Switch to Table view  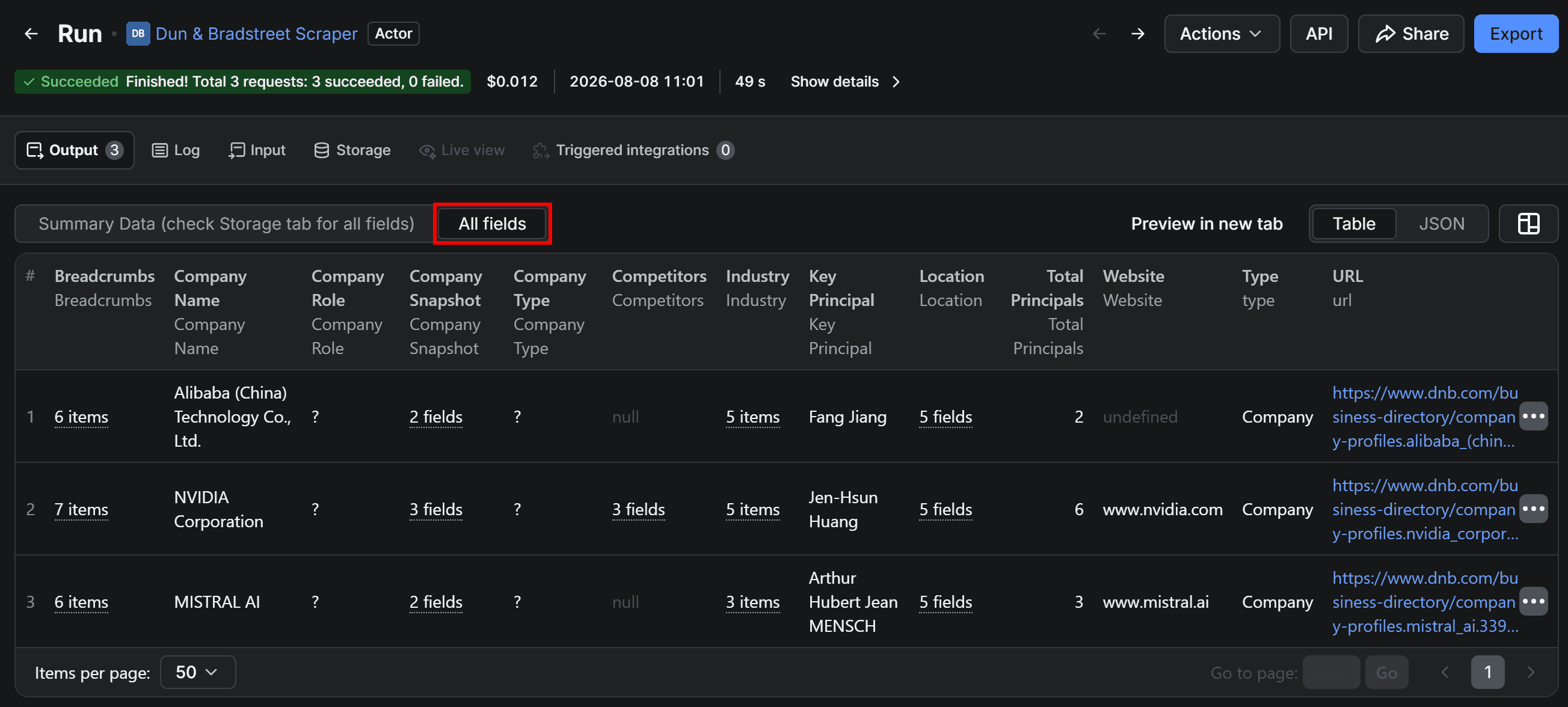pos(1354,224)
